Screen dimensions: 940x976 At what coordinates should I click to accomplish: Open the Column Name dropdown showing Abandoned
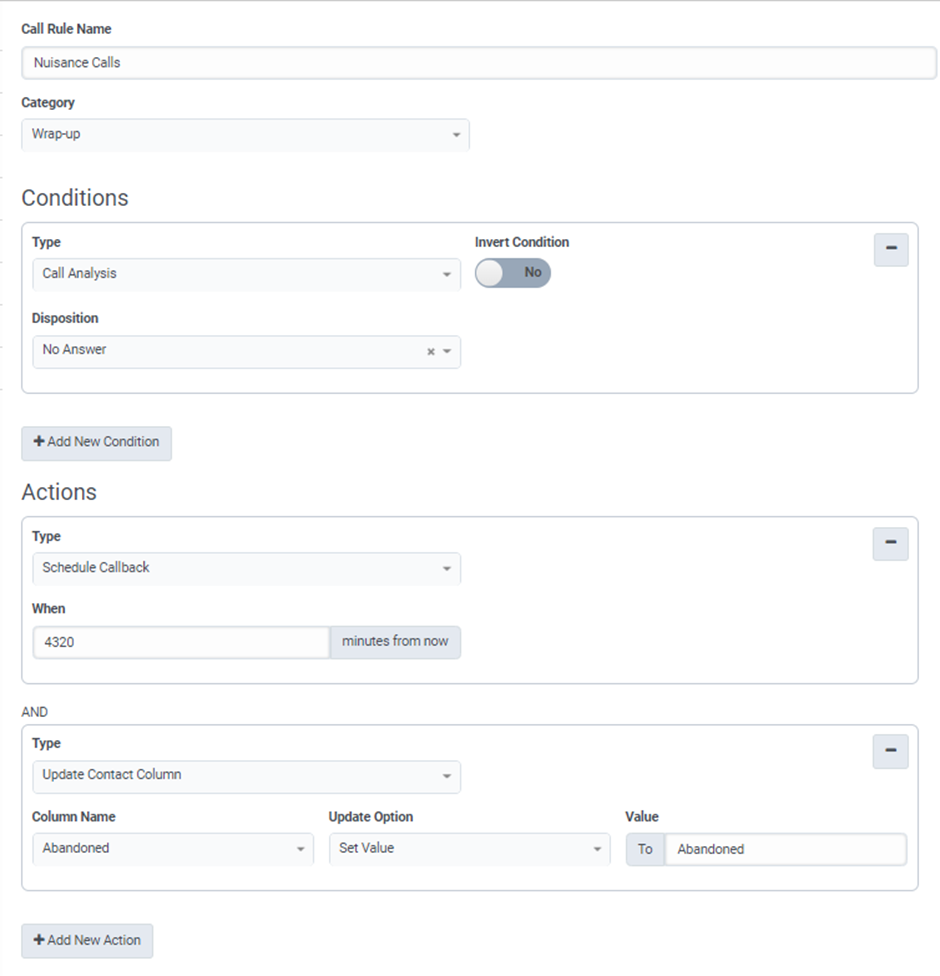[x=172, y=849]
